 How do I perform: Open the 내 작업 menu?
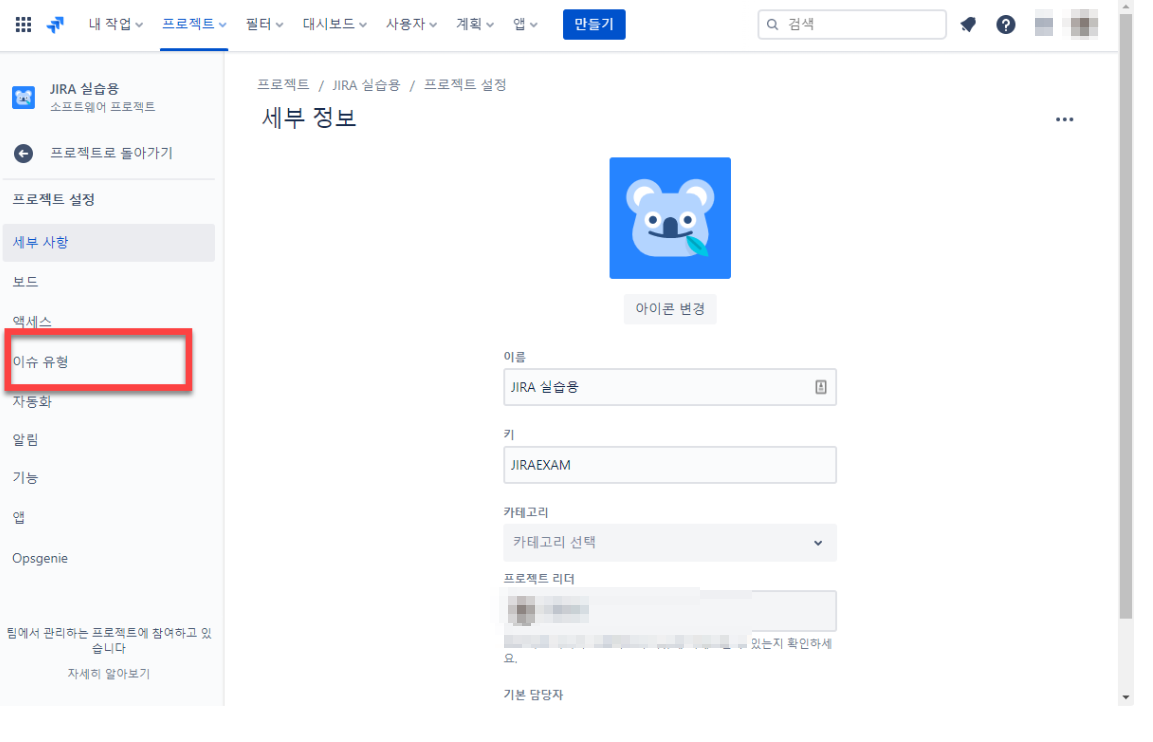point(115,24)
